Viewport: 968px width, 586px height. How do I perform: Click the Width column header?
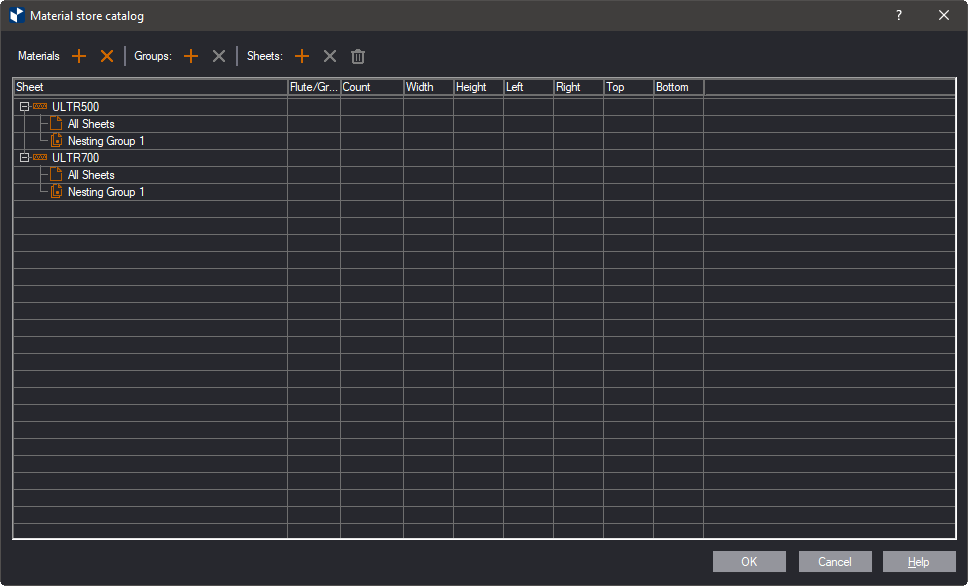[428, 87]
